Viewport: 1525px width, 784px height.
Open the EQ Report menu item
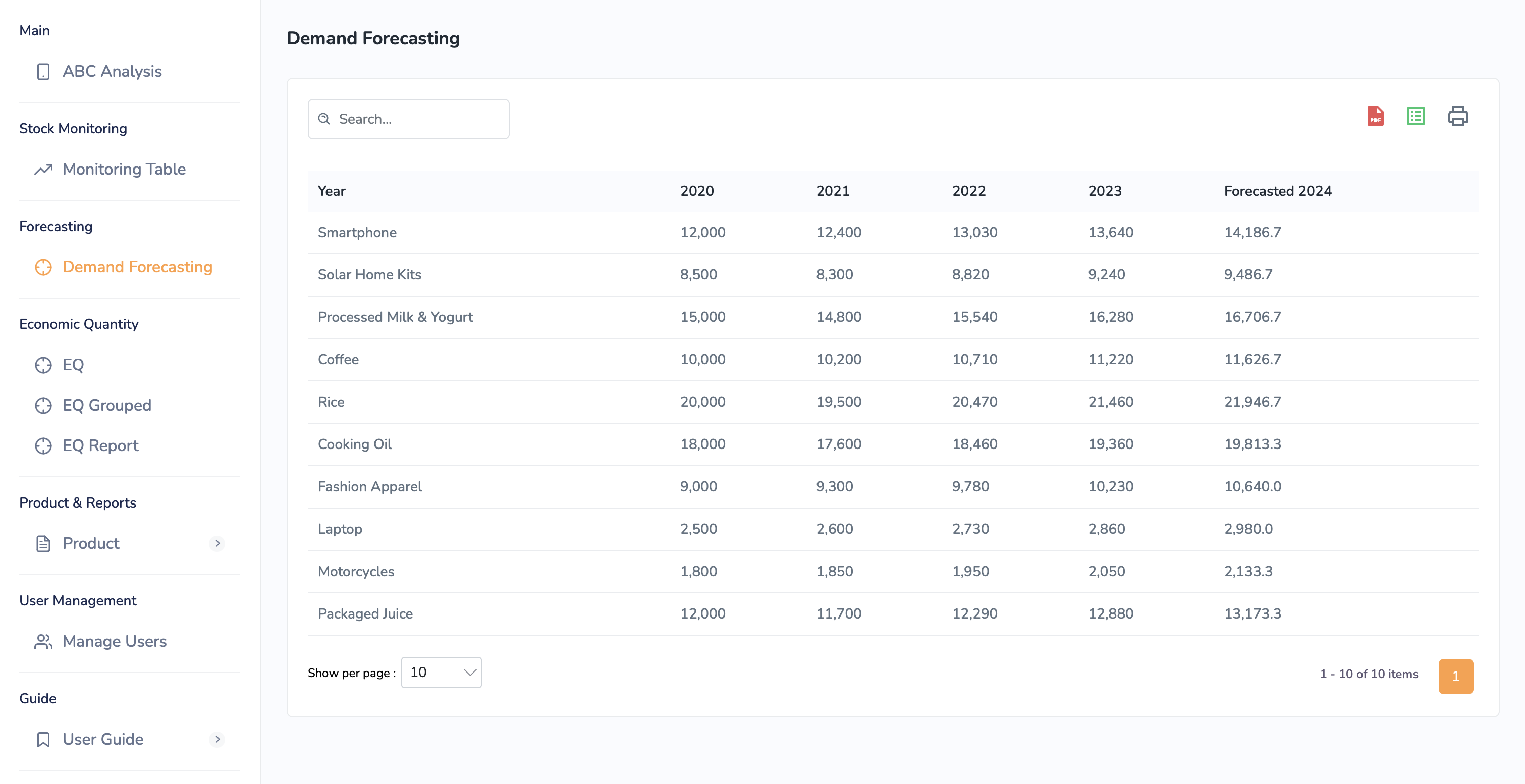pos(100,445)
